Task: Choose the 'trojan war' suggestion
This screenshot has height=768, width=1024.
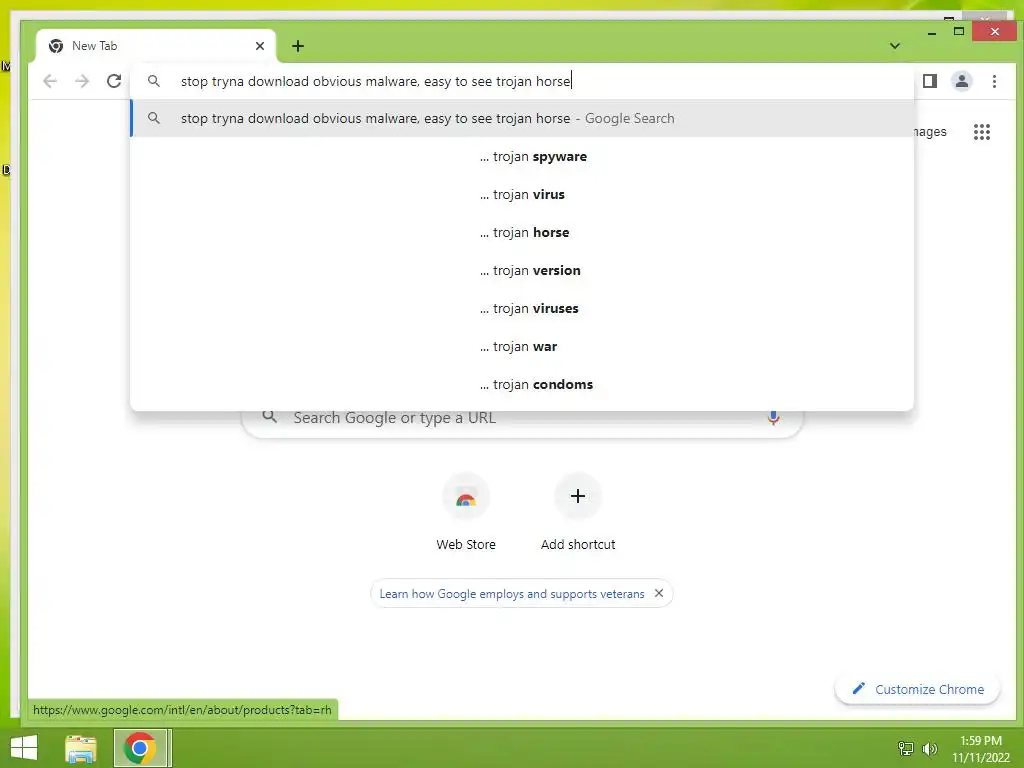Action: click(522, 346)
